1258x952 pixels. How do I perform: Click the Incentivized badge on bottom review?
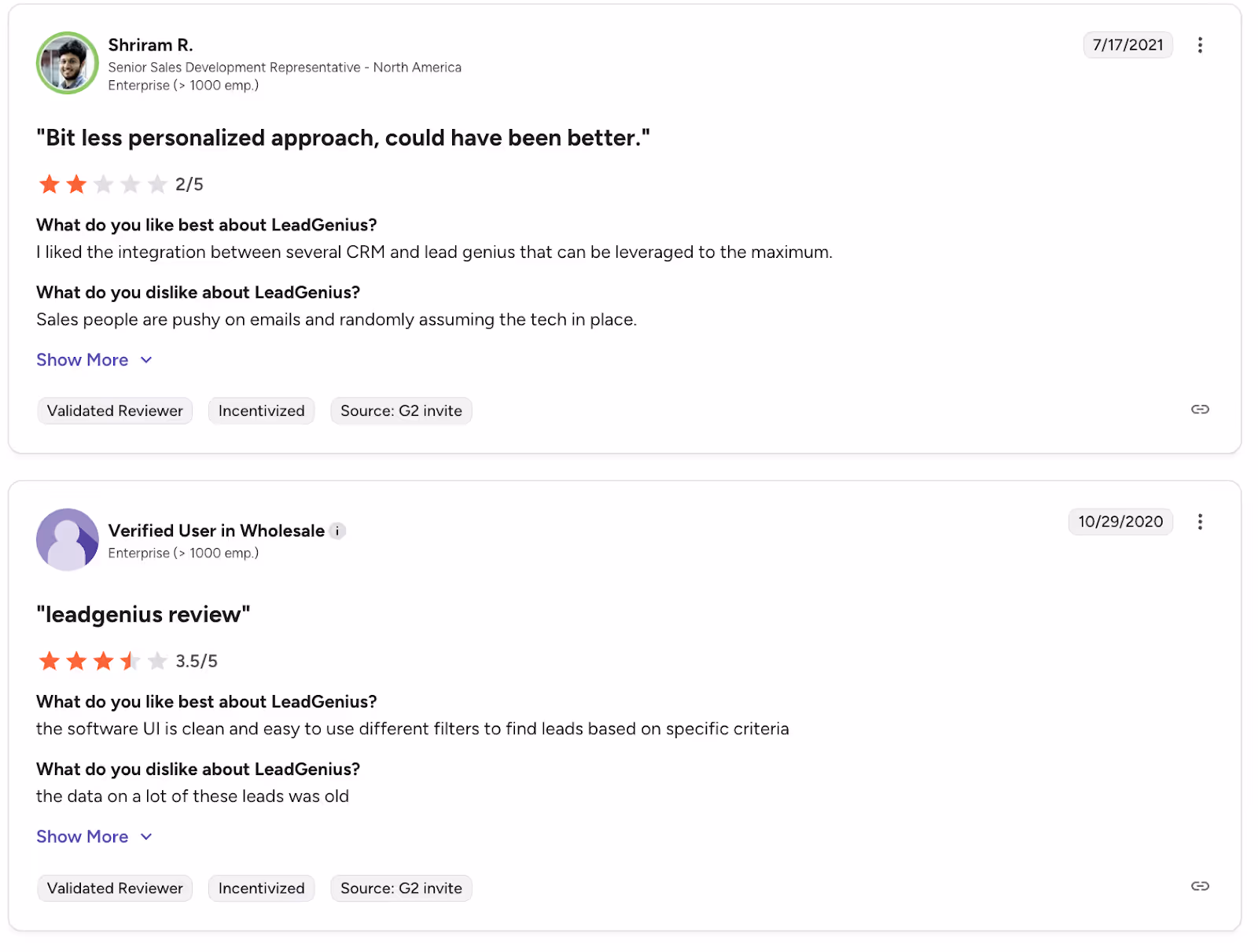tap(261, 888)
